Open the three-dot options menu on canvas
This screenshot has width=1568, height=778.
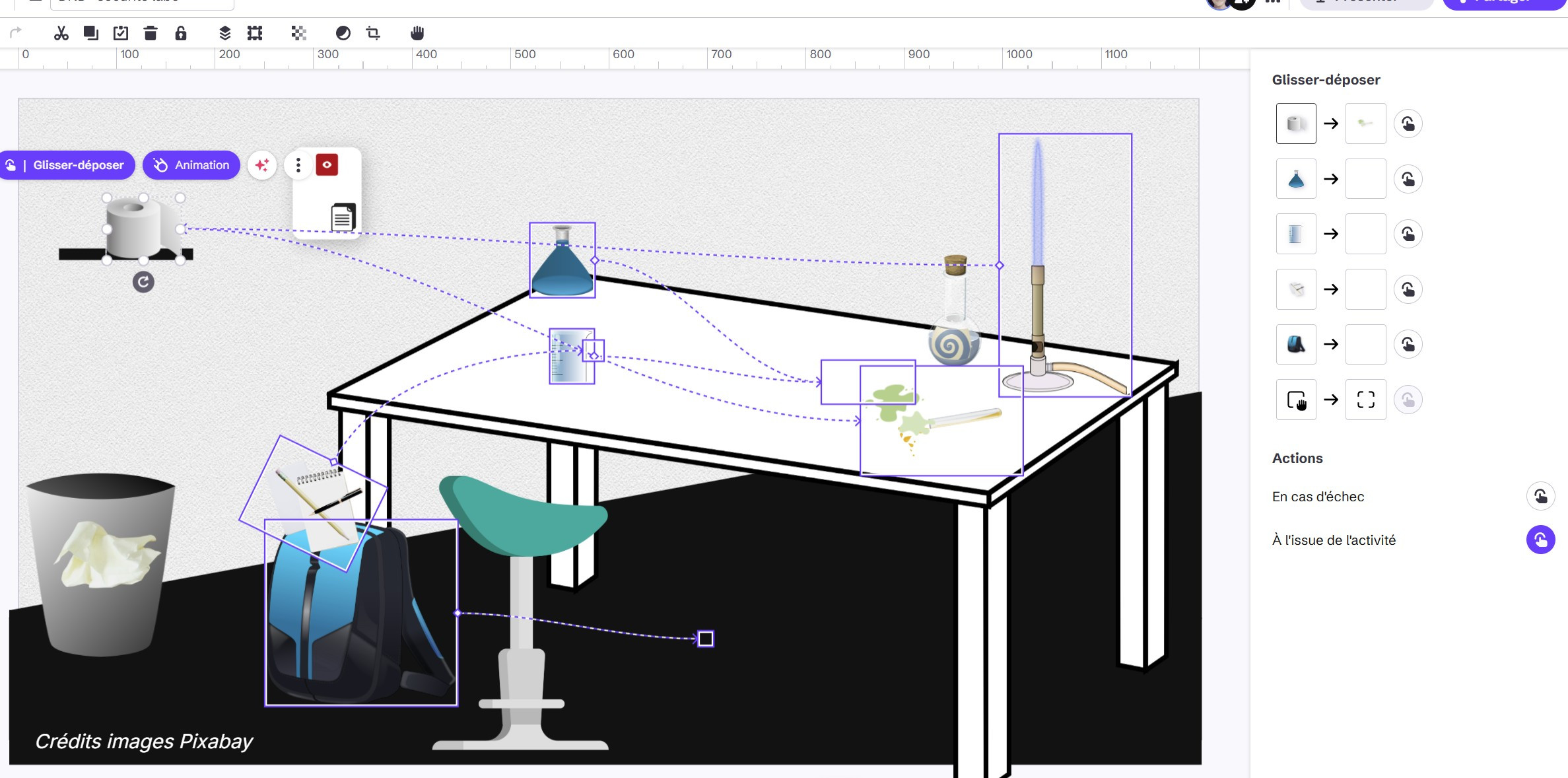click(x=298, y=165)
